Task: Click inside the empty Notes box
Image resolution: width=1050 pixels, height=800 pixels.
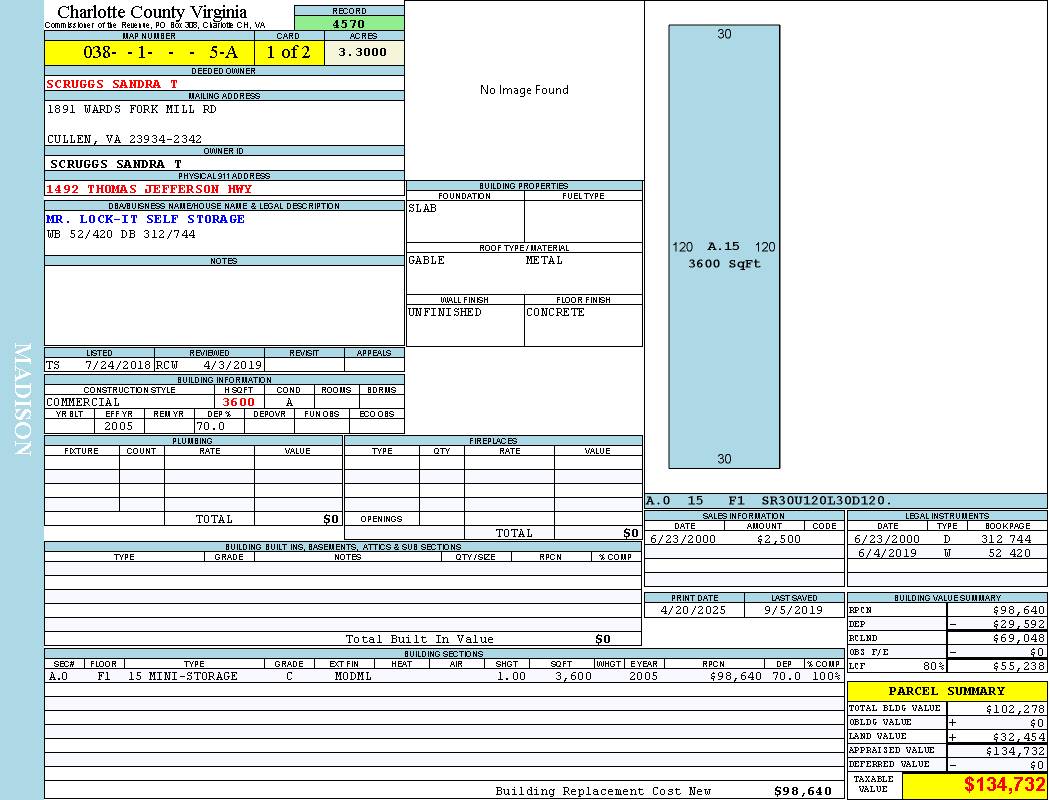Action: coord(224,305)
